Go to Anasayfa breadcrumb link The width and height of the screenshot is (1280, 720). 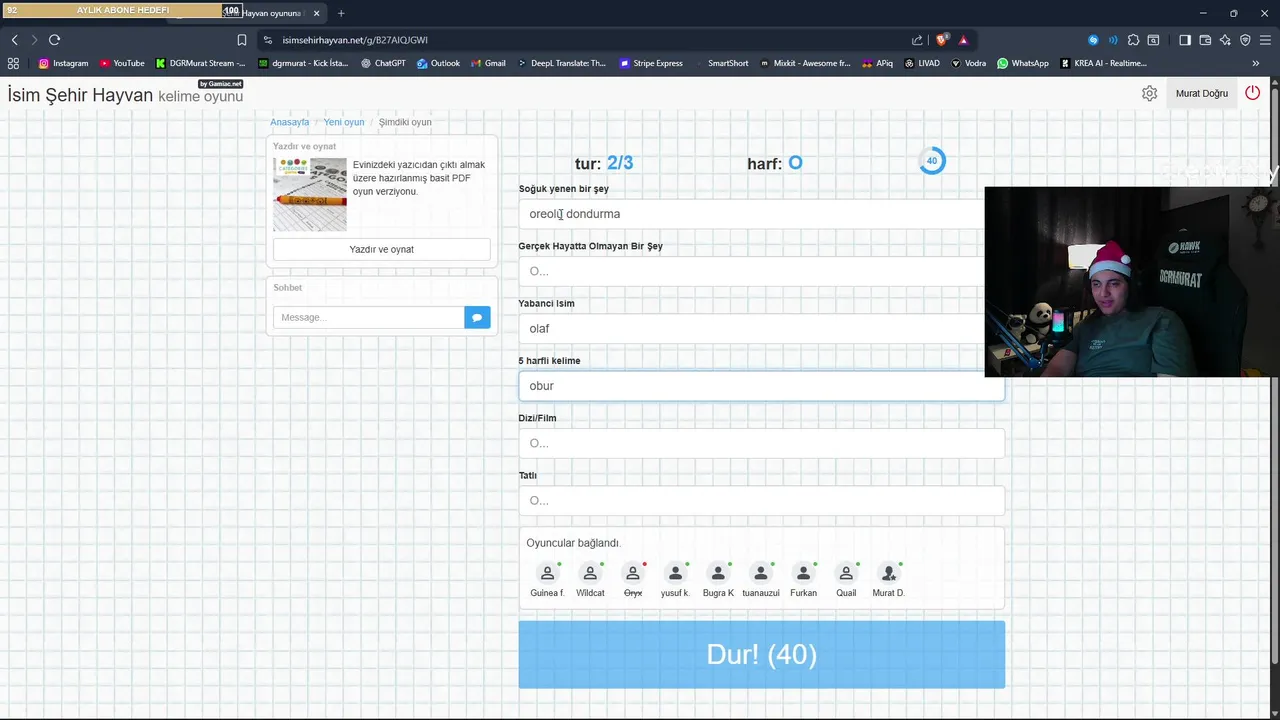[x=290, y=122]
